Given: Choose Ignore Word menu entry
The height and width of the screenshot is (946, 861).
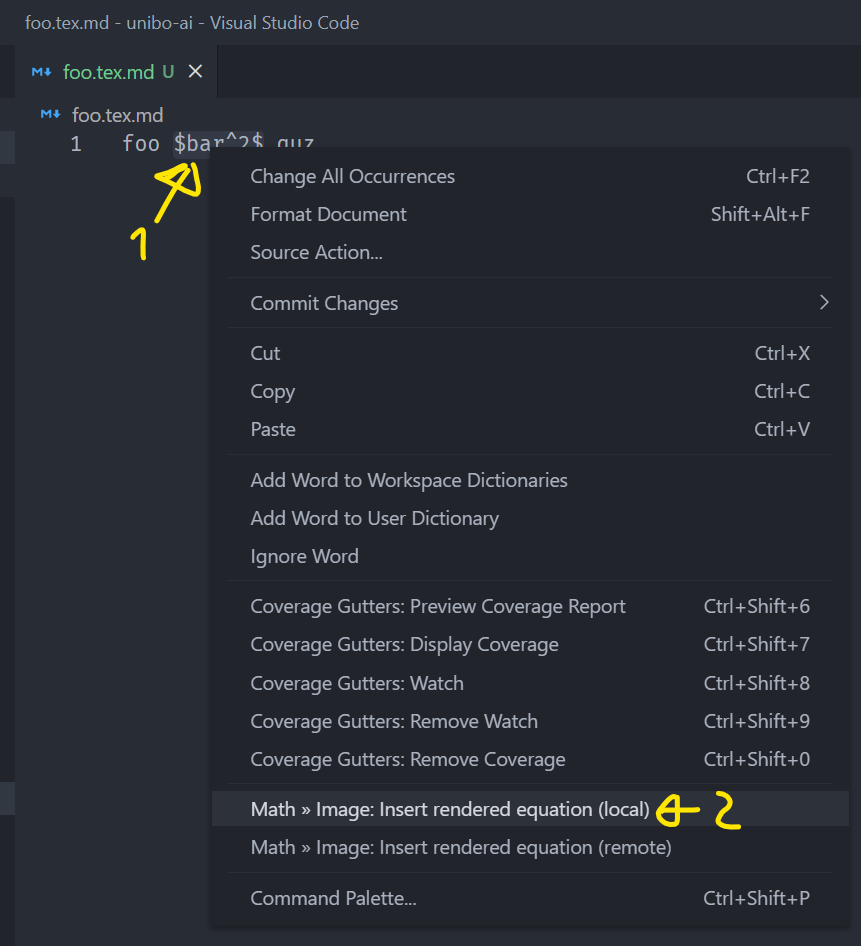Looking at the screenshot, I should pyautogui.click(x=530, y=556).
